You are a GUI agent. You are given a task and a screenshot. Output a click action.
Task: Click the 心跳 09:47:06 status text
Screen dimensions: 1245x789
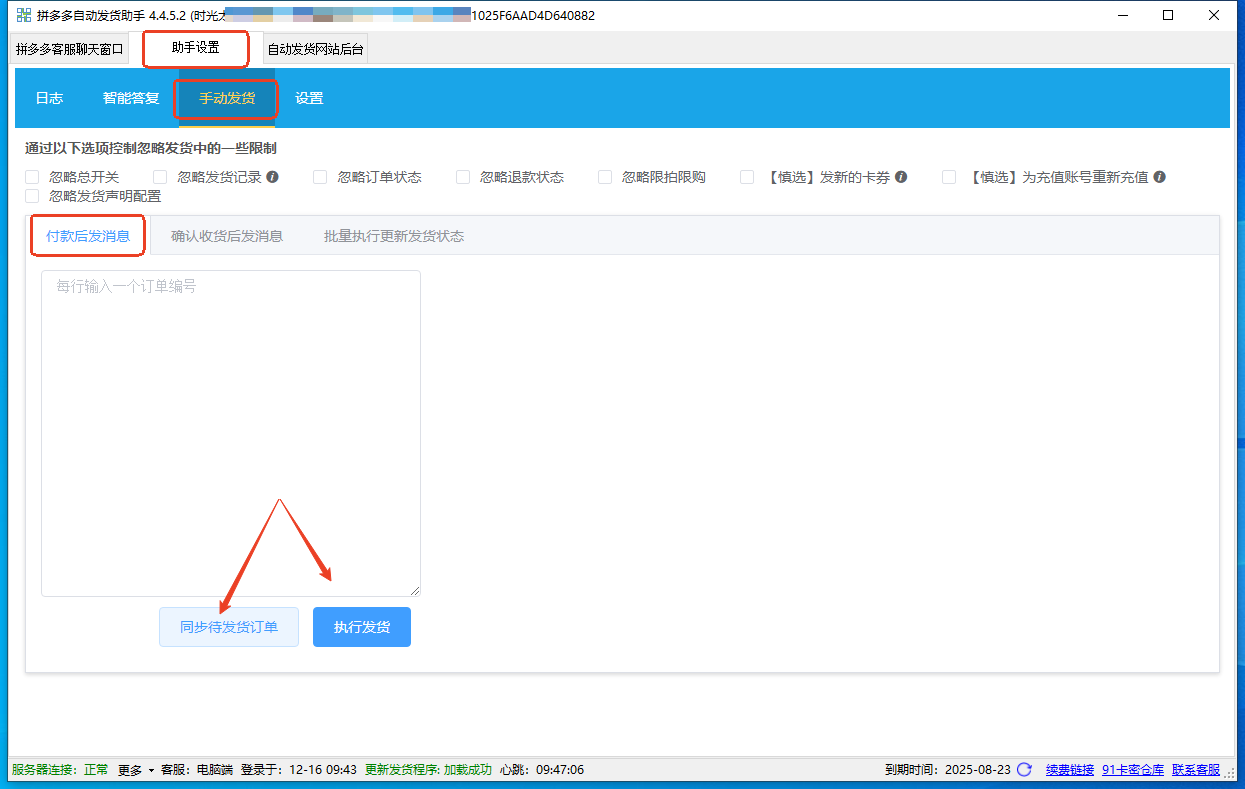[x=542, y=770]
